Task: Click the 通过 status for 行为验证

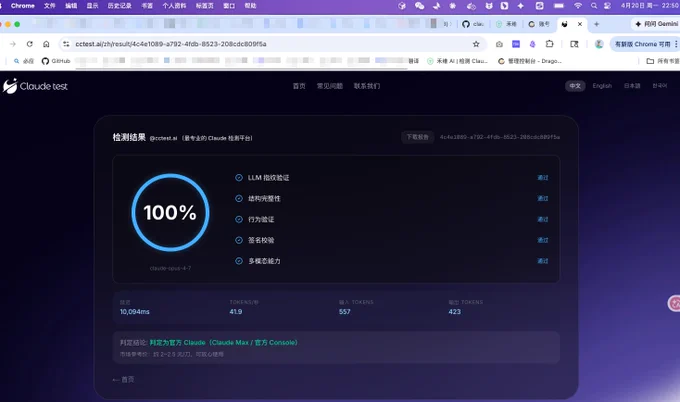Action: (x=543, y=219)
